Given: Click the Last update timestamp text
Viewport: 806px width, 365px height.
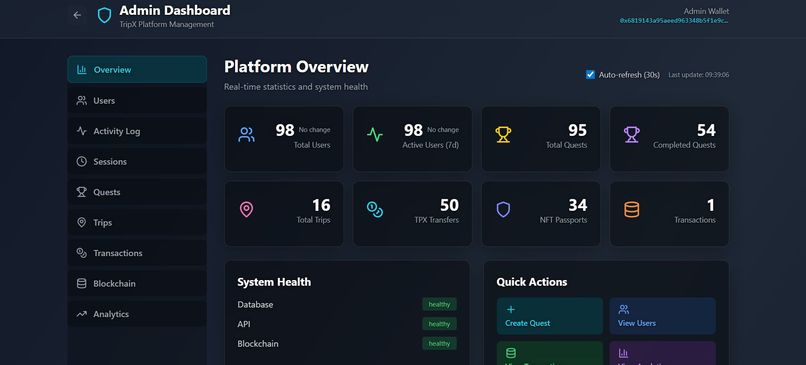Looking at the screenshot, I should (699, 75).
